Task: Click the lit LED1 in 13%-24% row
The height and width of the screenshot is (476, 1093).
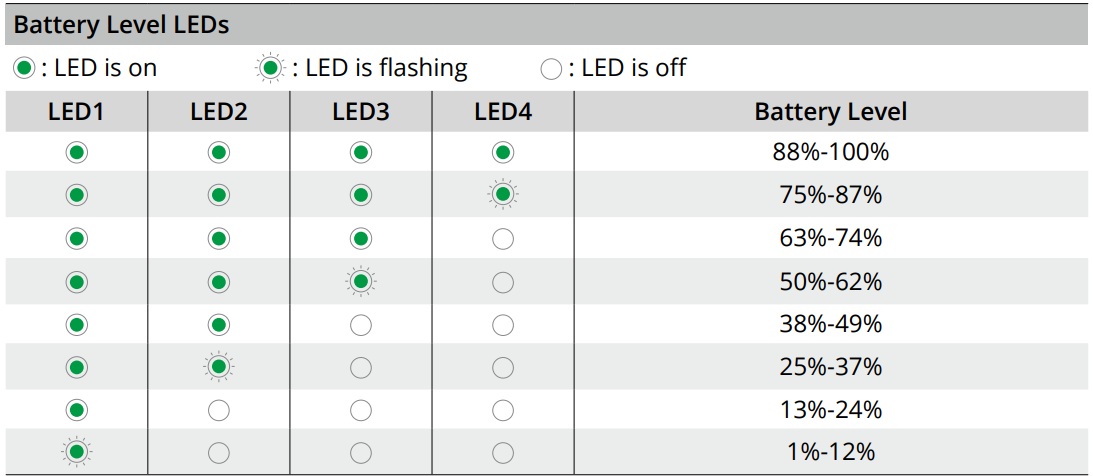Action: [77, 410]
